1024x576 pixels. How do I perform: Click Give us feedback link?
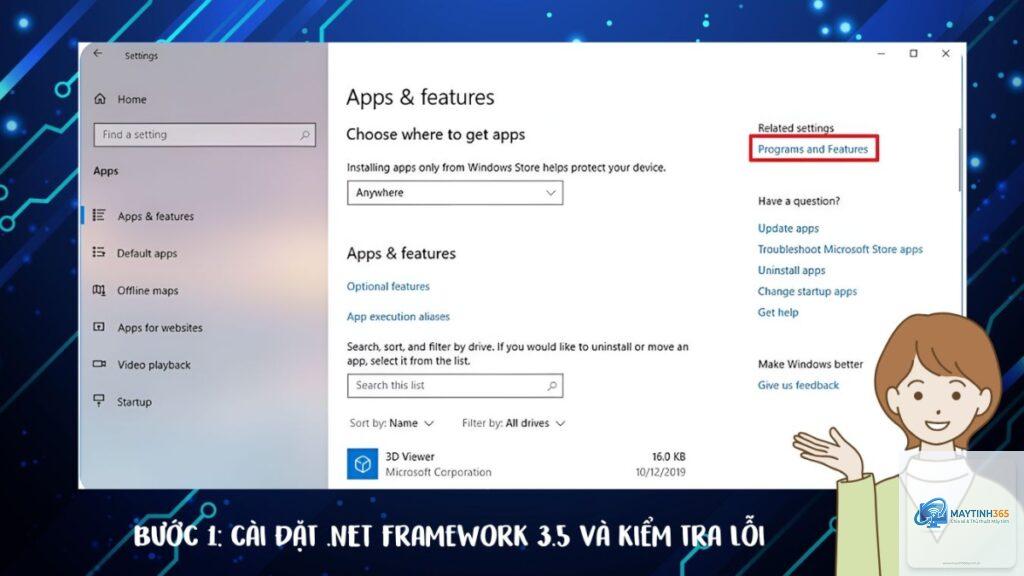(x=798, y=385)
